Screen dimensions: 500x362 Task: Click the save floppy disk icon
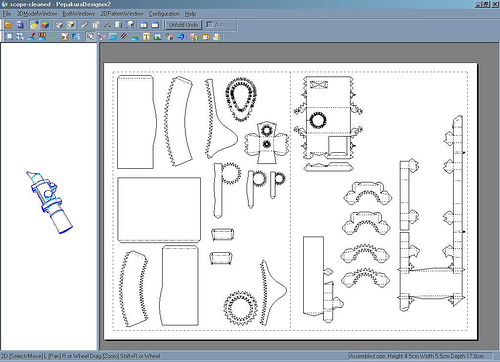coord(20,25)
